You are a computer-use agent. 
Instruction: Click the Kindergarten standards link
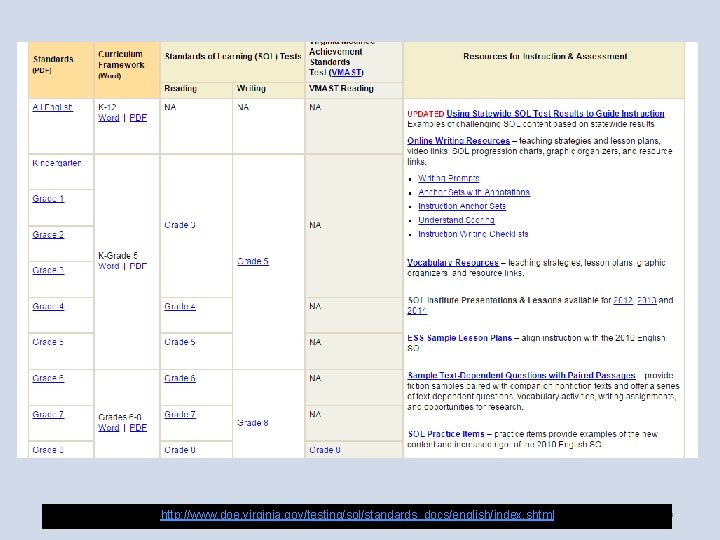point(57,163)
